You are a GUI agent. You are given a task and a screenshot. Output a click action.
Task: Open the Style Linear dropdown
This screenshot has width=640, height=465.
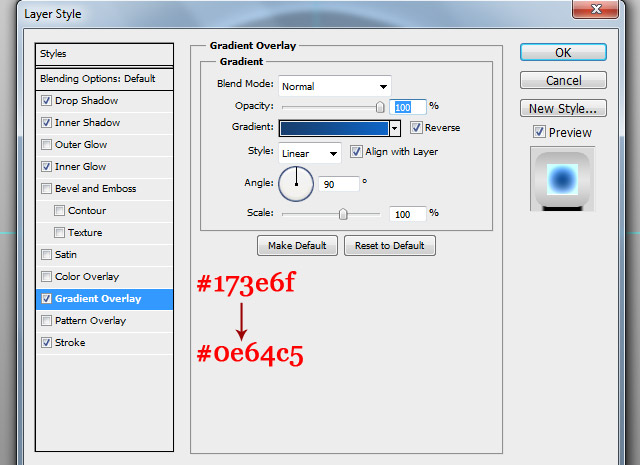310,153
